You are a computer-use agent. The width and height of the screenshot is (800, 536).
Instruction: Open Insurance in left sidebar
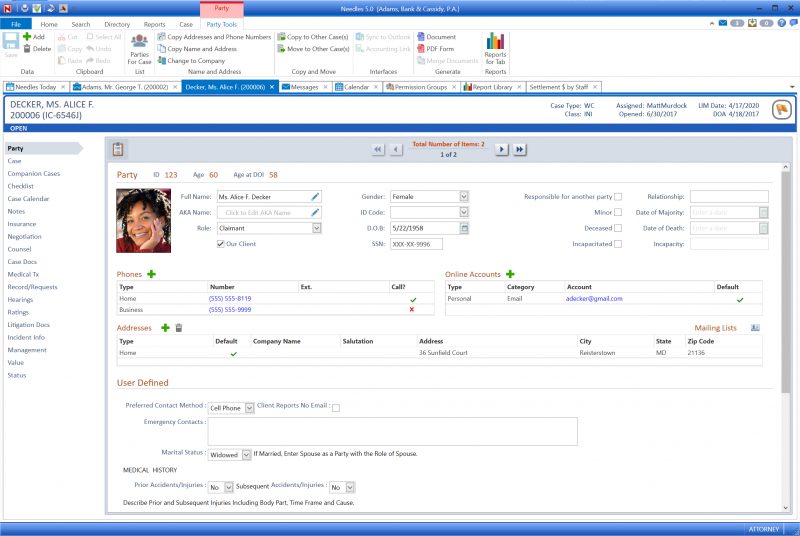(21, 224)
